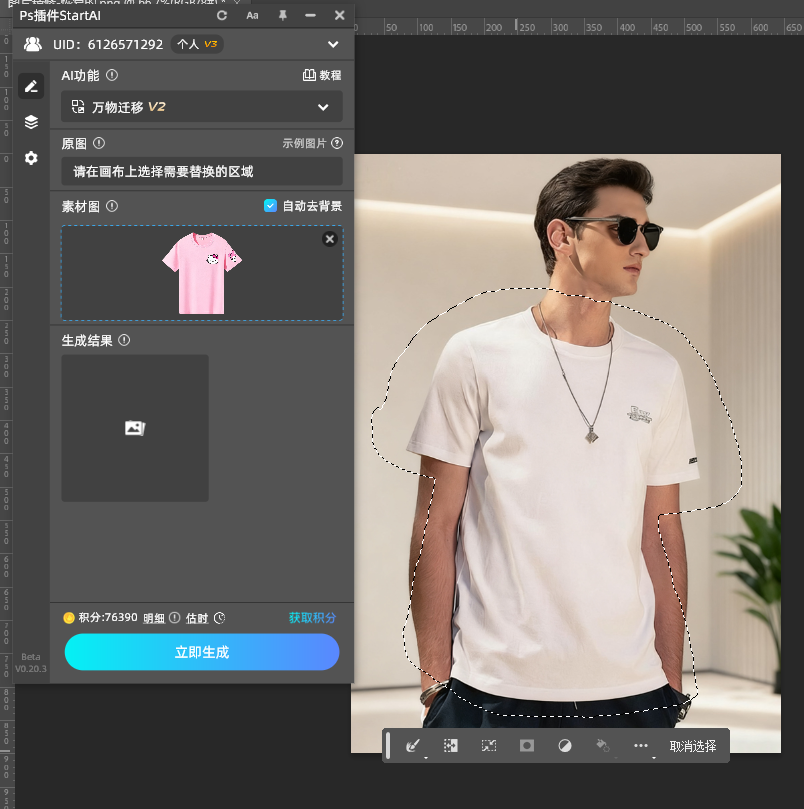Click the 个人 V3 membership badge
Image resolution: width=804 pixels, height=809 pixels.
(197, 44)
